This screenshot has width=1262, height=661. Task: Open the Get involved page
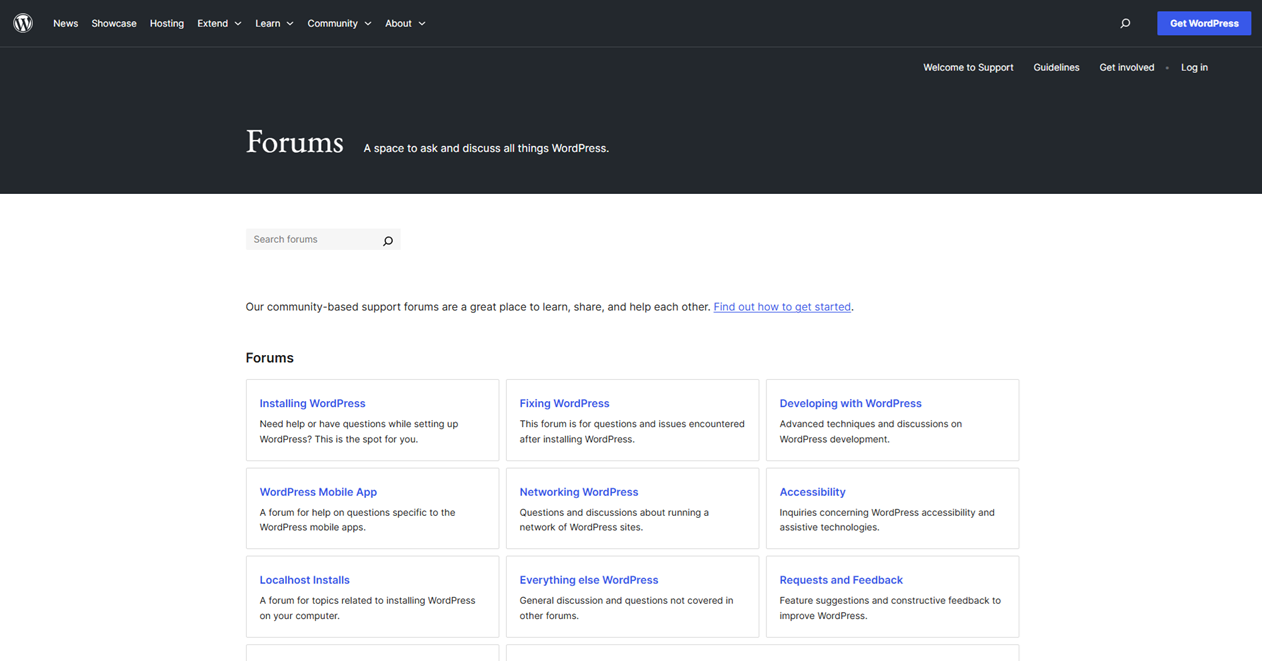(x=1127, y=67)
